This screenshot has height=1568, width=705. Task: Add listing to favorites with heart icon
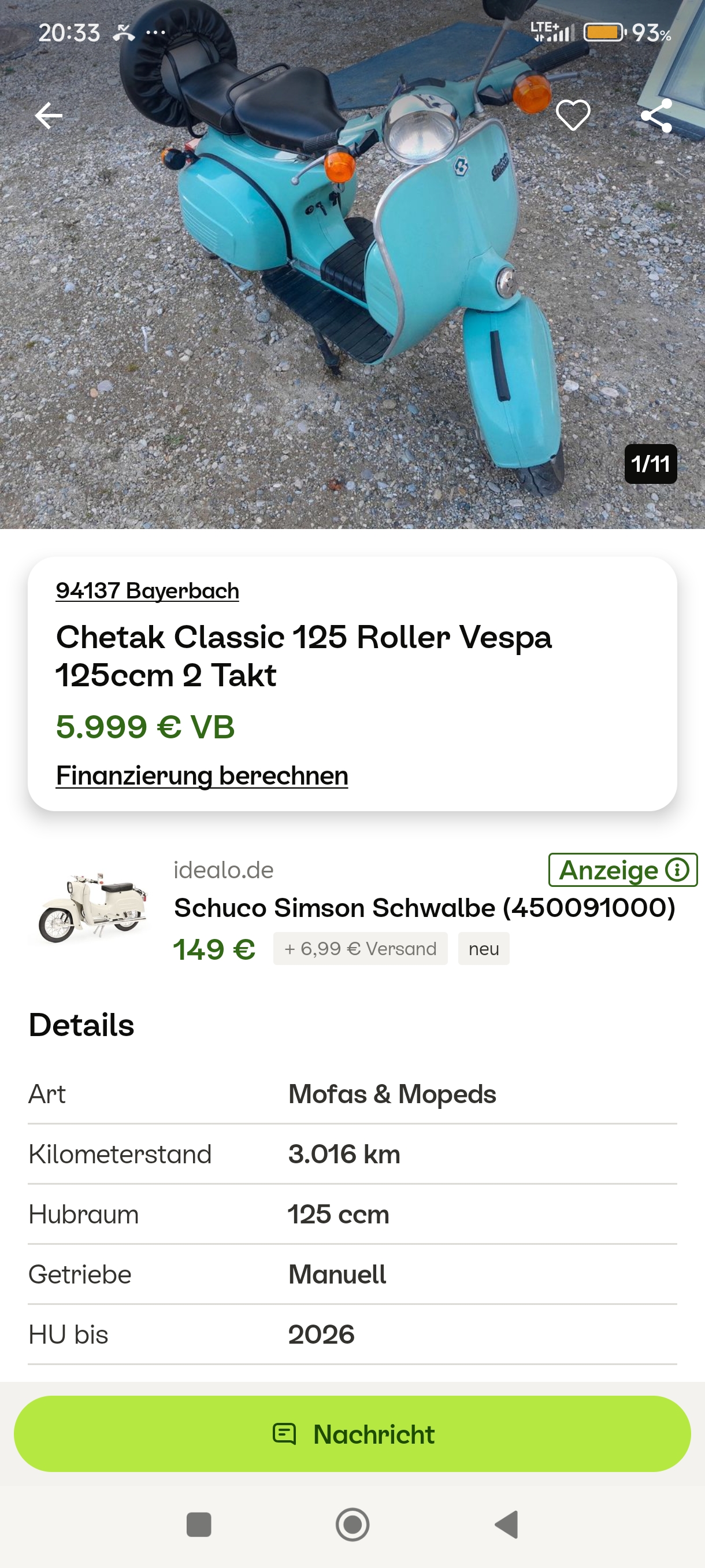(573, 115)
